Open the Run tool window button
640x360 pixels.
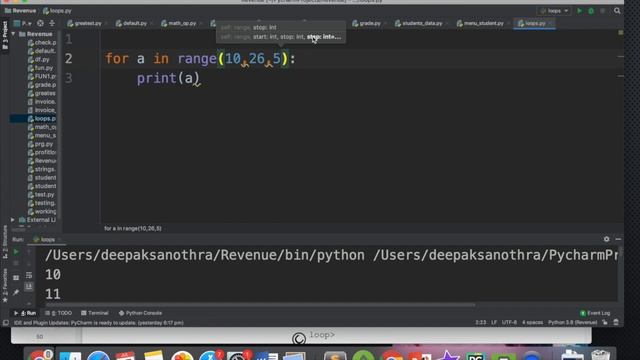[x=25, y=313]
